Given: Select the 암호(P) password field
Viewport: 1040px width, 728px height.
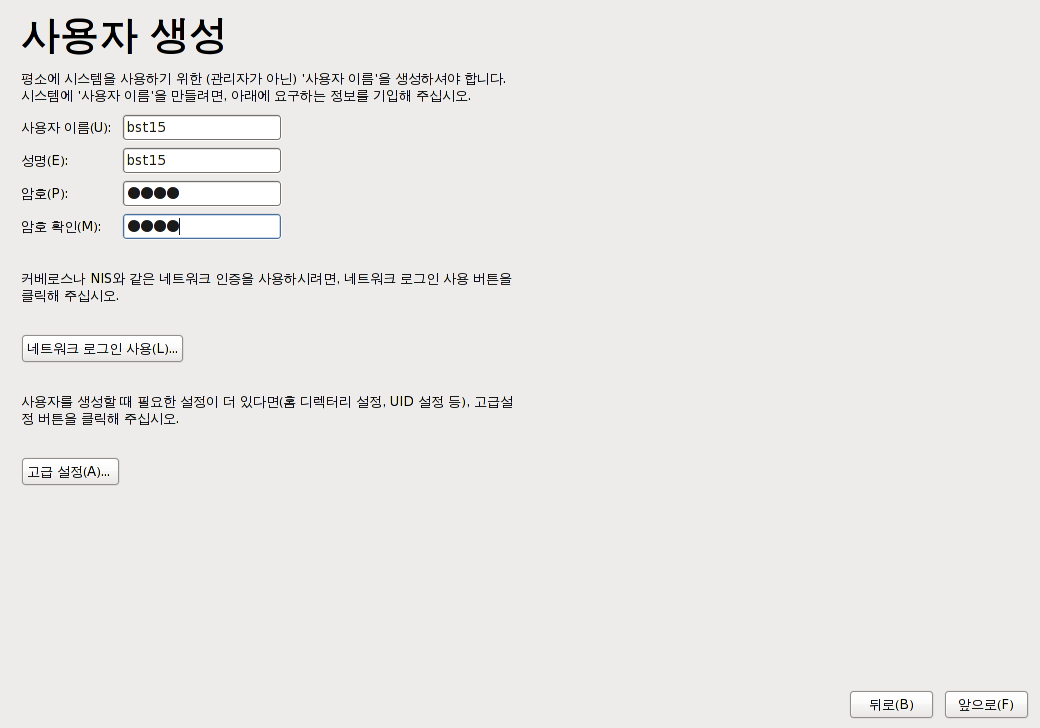Looking at the screenshot, I should click(202, 194).
